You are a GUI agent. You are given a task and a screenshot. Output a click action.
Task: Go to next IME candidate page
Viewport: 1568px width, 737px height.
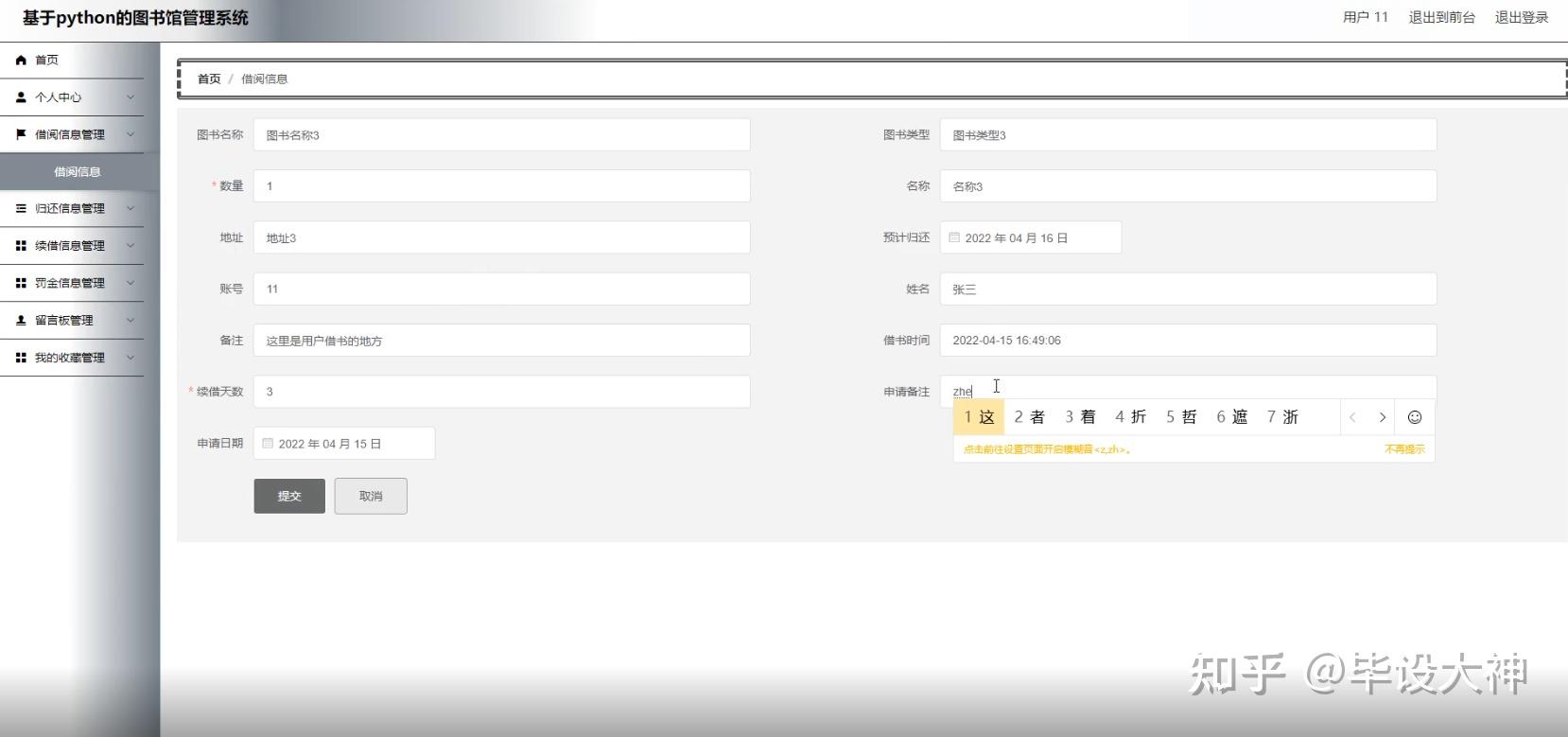tap(1383, 417)
